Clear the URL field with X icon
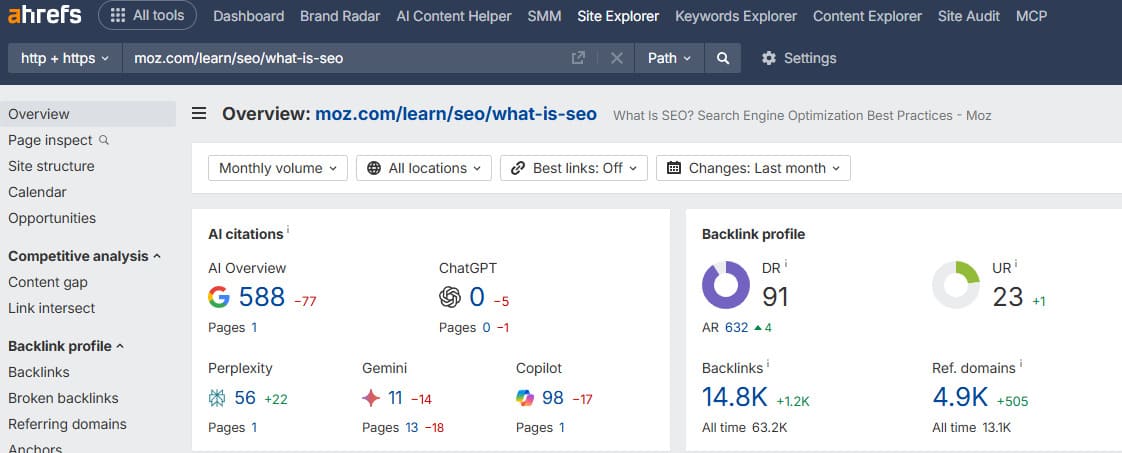The height and width of the screenshot is (453, 1122). (x=617, y=58)
